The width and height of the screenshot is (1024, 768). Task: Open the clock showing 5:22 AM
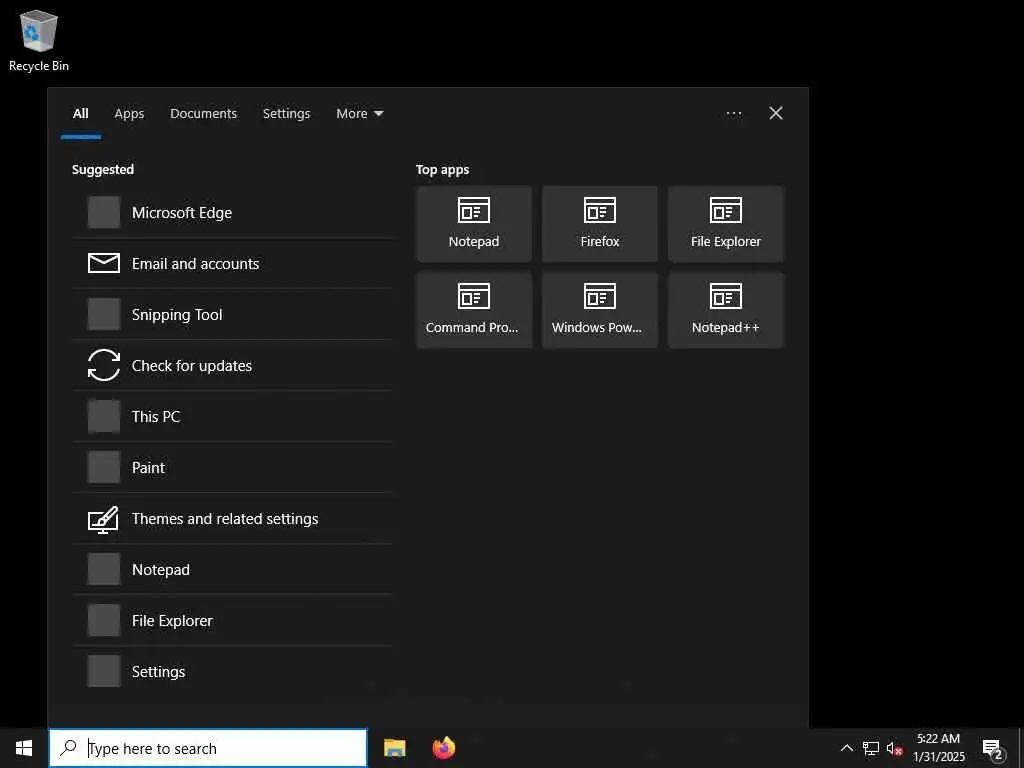938,748
